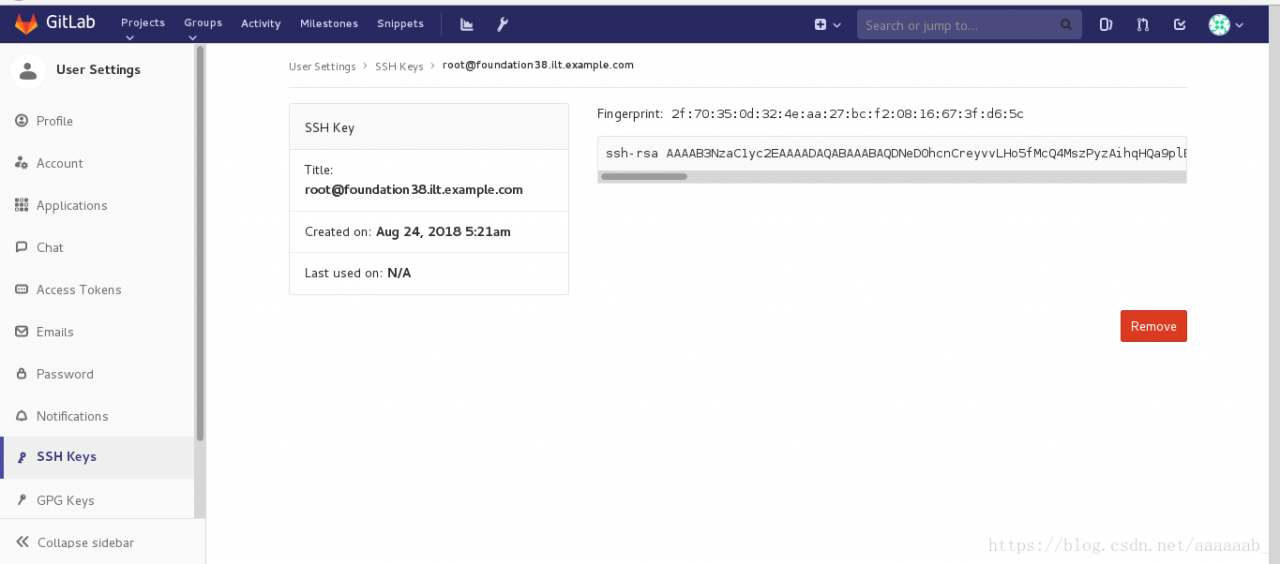1280x564 pixels.
Task: Click SSH Keys breadcrumb link
Action: 399,66
